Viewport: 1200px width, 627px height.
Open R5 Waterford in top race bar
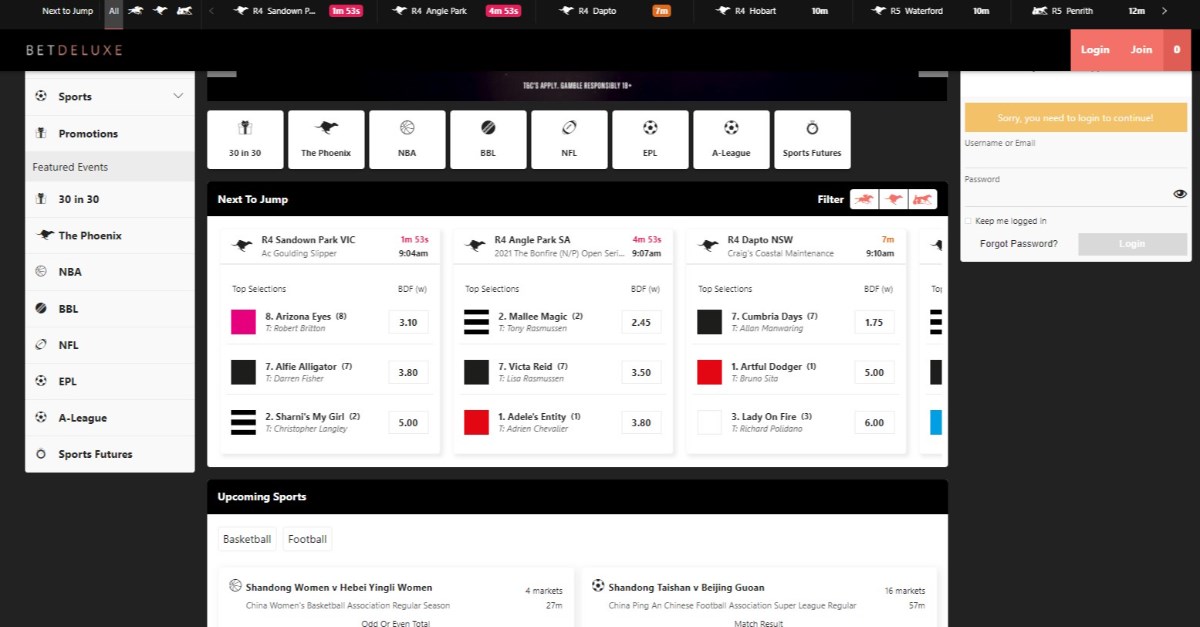930,11
